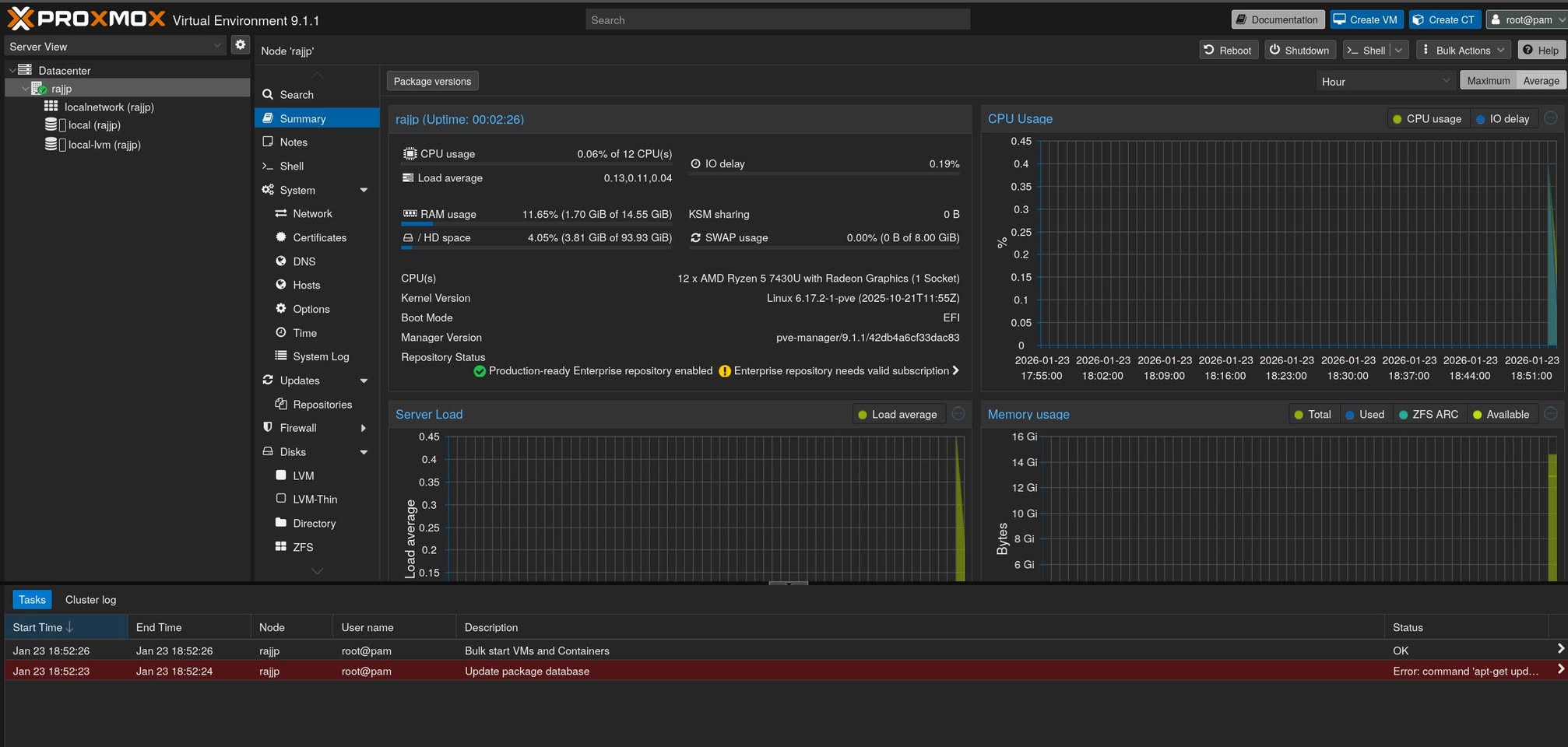Click the Create VM button
The height and width of the screenshot is (747, 1568).
1366,19
